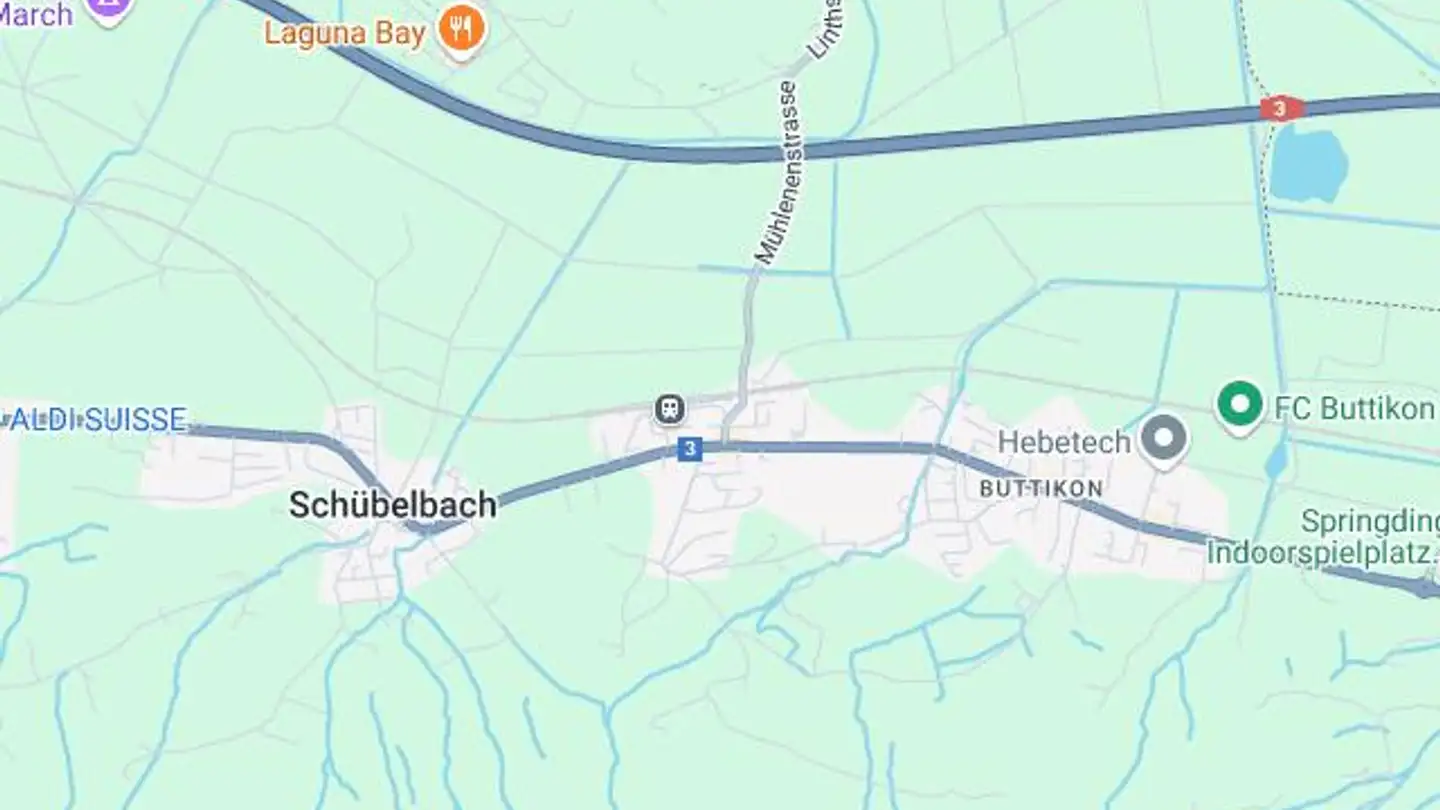1440x810 pixels.
Task: Click the BUTTIKON locality label
Action: tap(1041, 489)
